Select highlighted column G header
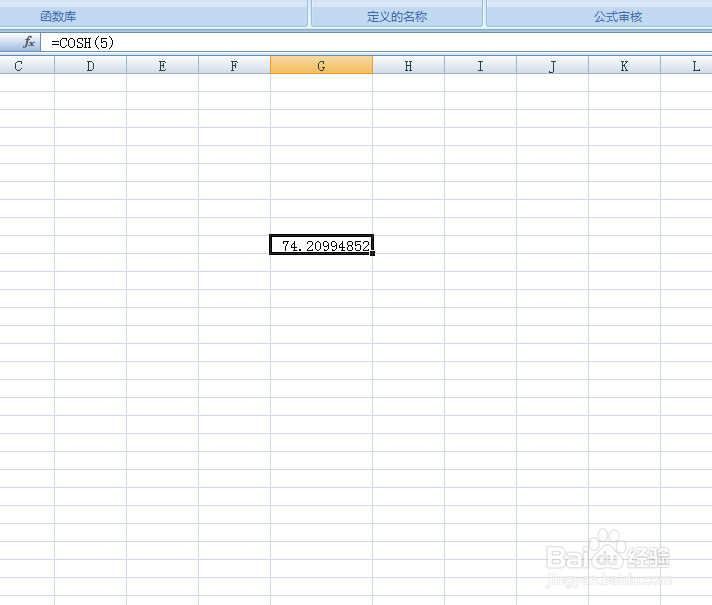This screenshot has height=605, width=712. pyautogui.click(x=321, y=66)
